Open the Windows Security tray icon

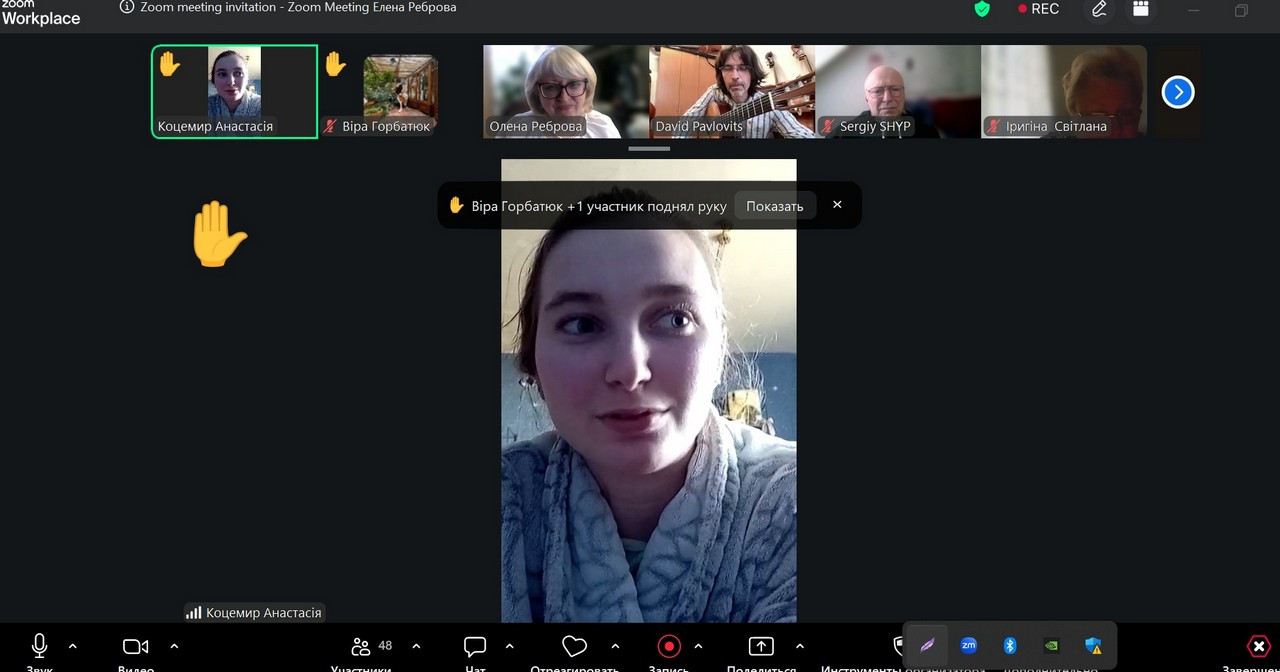pos(1093,645)
